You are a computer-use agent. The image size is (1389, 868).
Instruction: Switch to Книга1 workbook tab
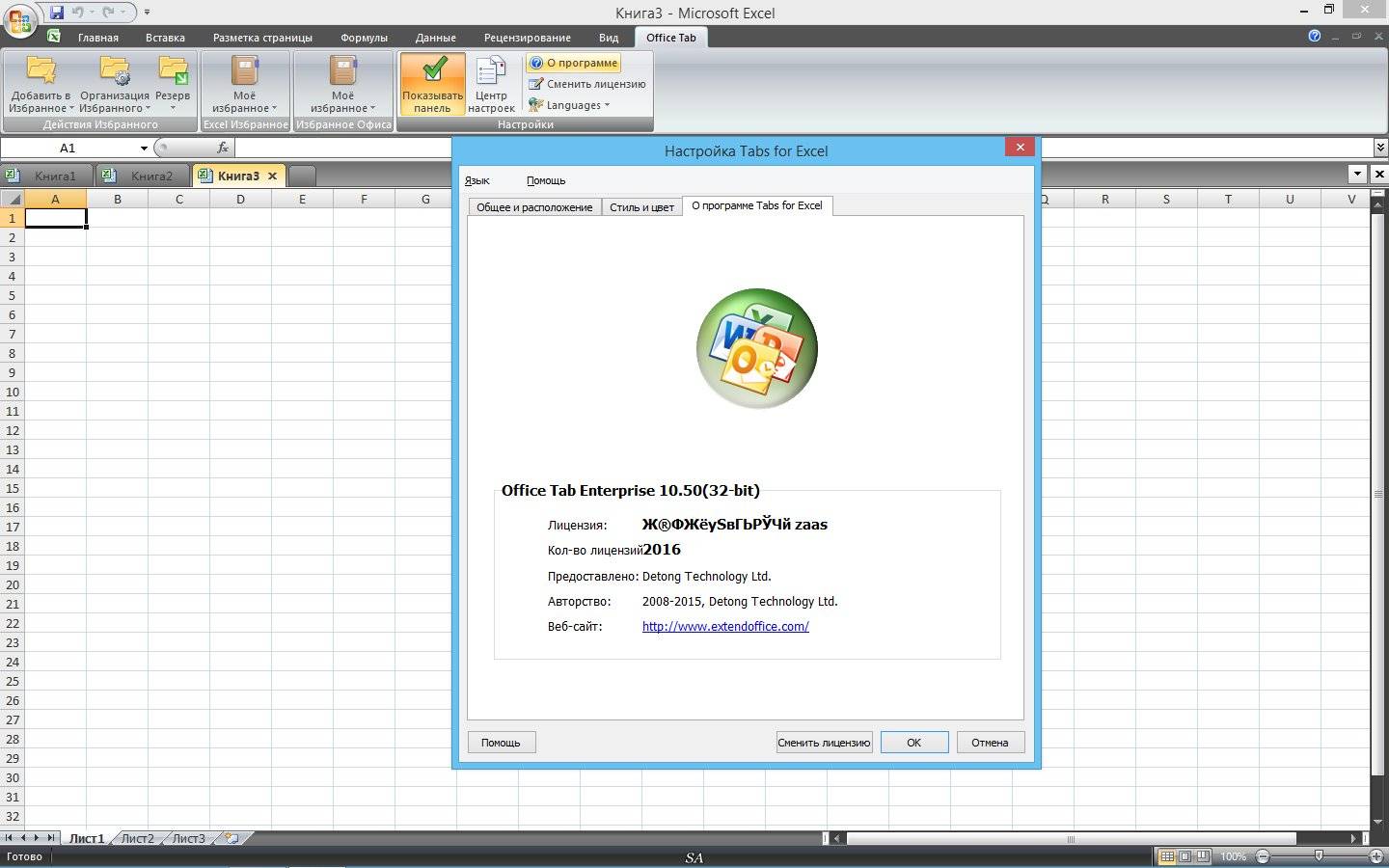point(46,176)
